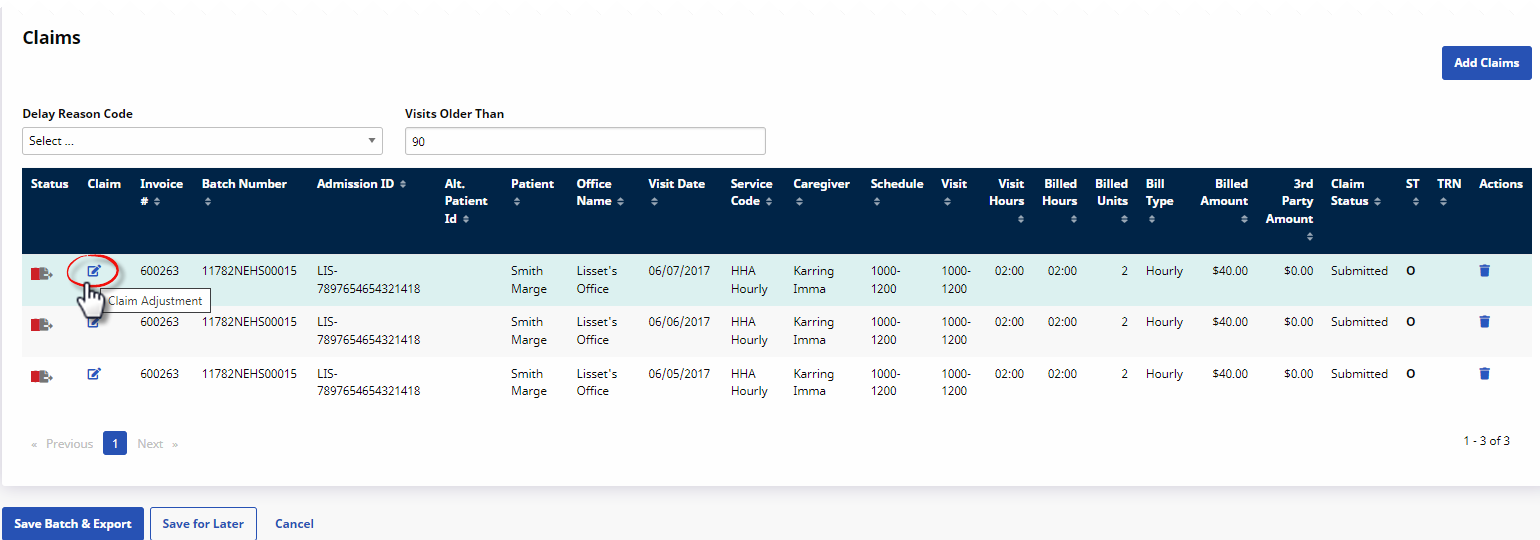Delete the claim with visit date 06/07/2017
Viewport: 1540px width, 540px height.
coord(1484,271)
